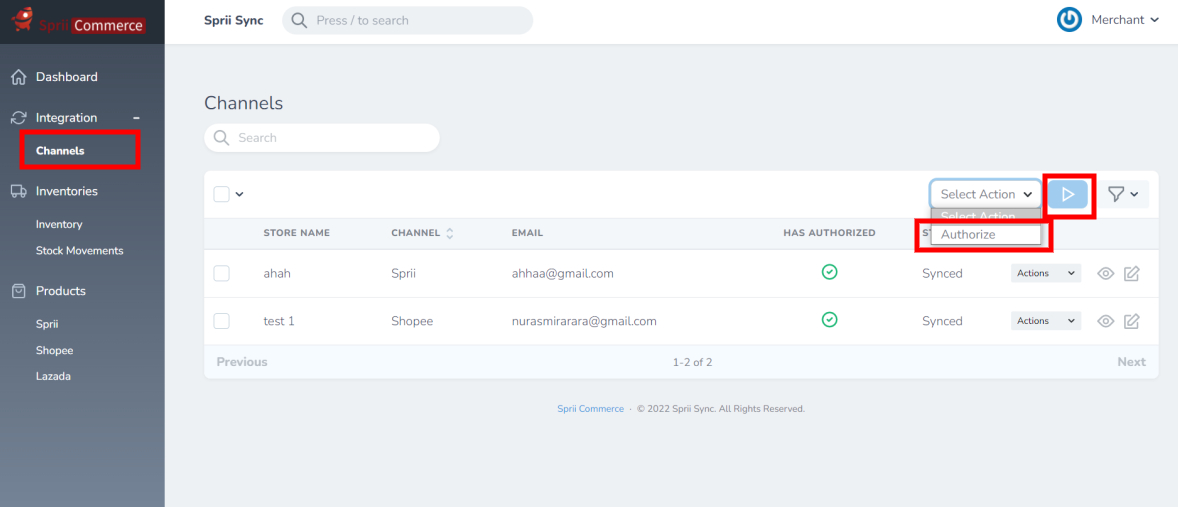Open the filter dropdown chevron
Image resolution: width=1178 pixels, height=507 pixels.
point(1134,195)
